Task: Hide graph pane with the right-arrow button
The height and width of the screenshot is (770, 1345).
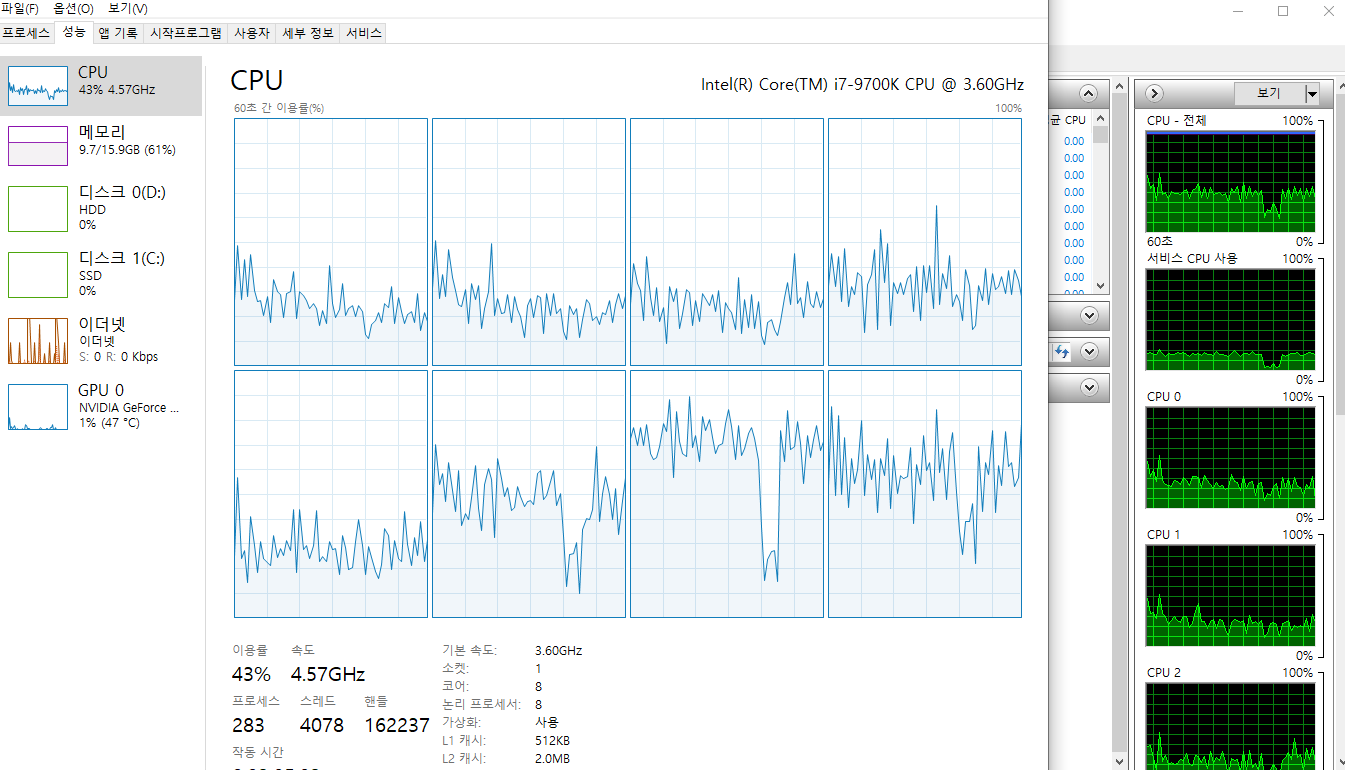Action: click(x=1154, y=93)
